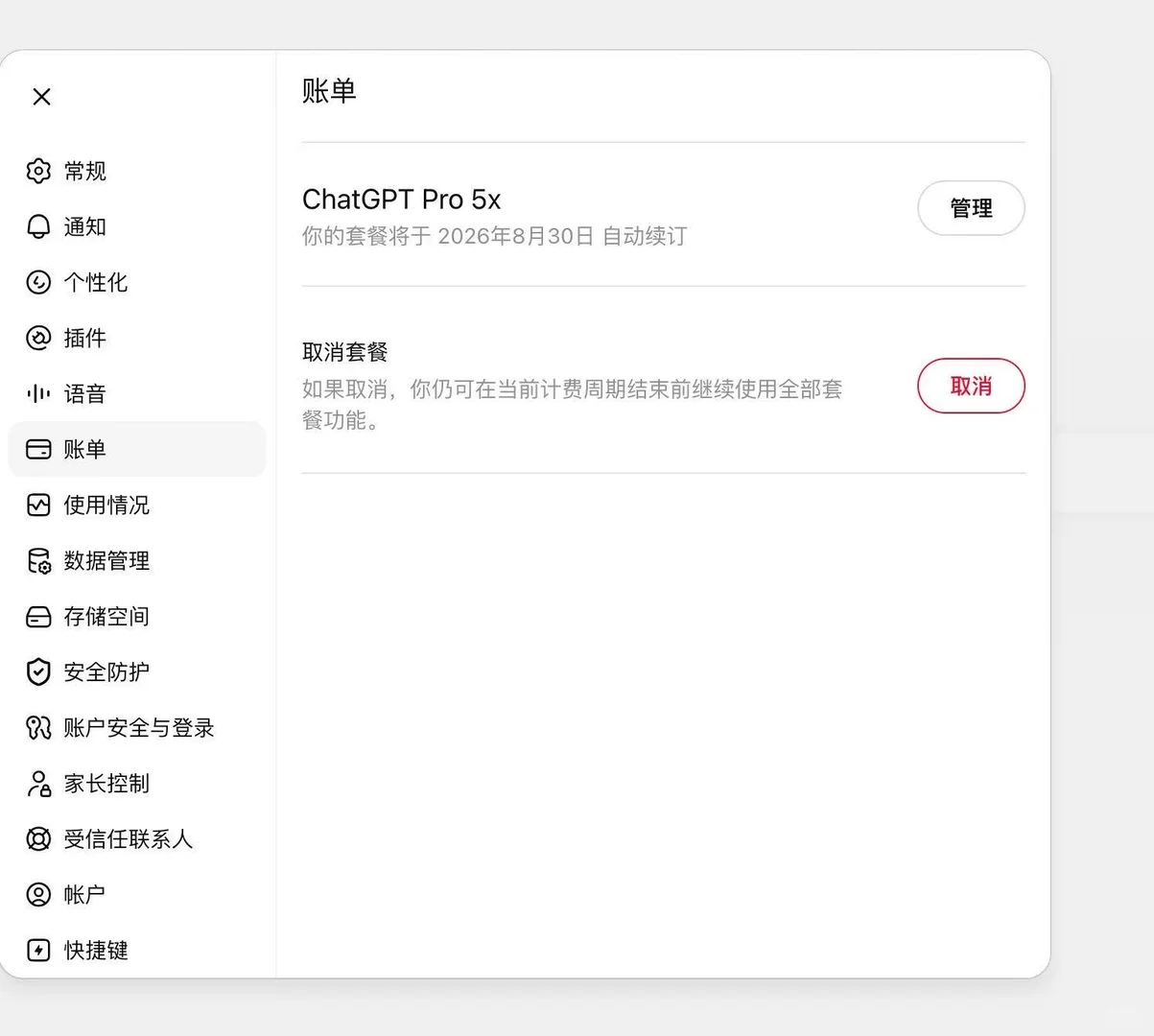
Task: Switch to 账单 billing menu item
Action: pyautogui.click(x=136, y=449)
